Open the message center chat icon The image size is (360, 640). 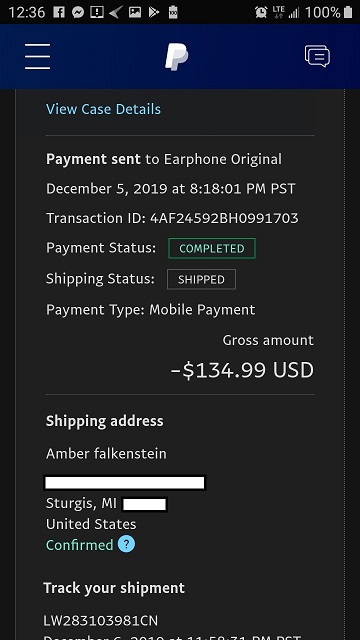pyautogui.click(x=317, y=56)
